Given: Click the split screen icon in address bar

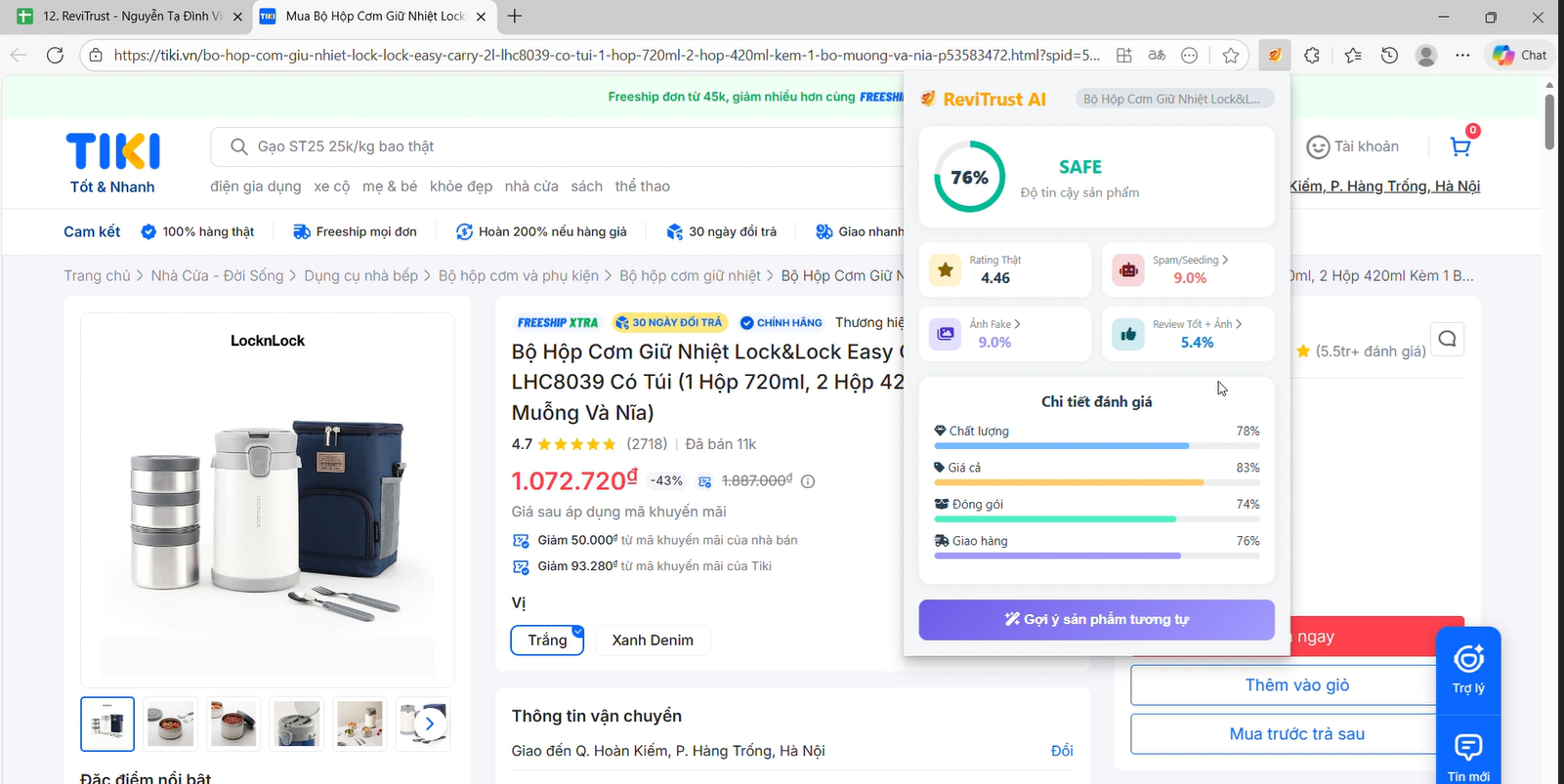Looking at the screenshot, I should tap(1124, 56).
